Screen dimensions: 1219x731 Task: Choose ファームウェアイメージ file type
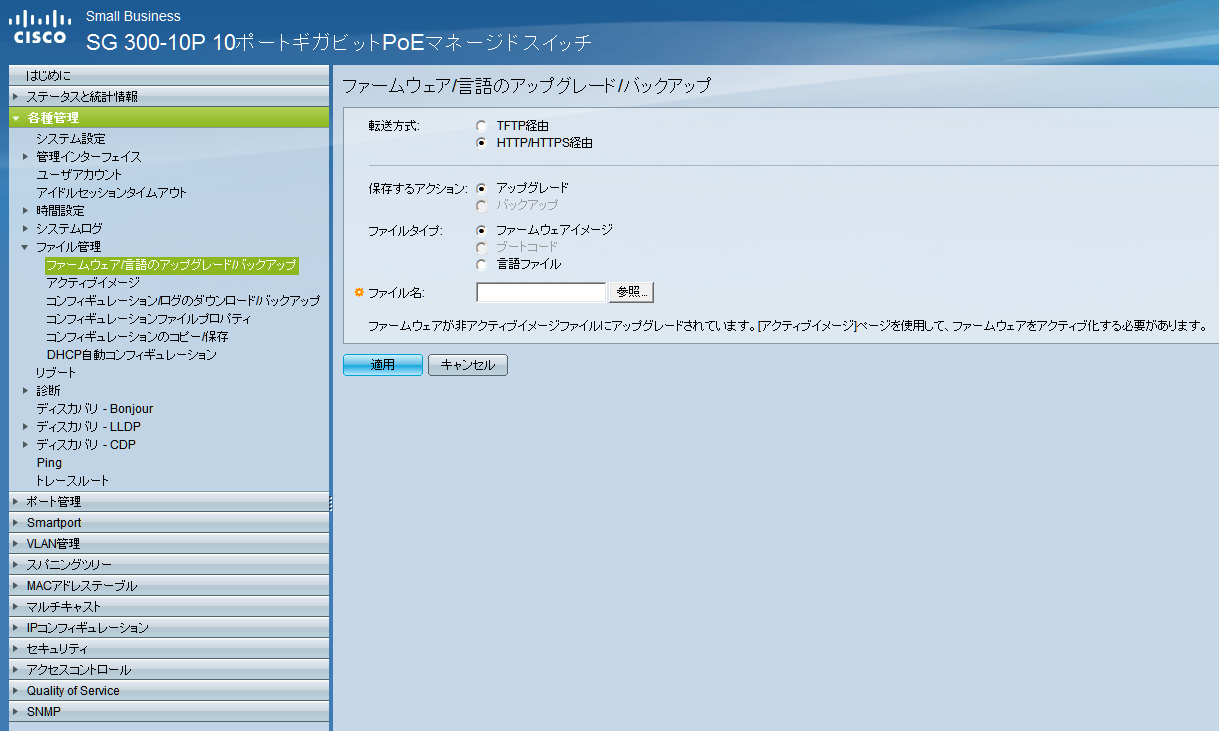(482, 230)
